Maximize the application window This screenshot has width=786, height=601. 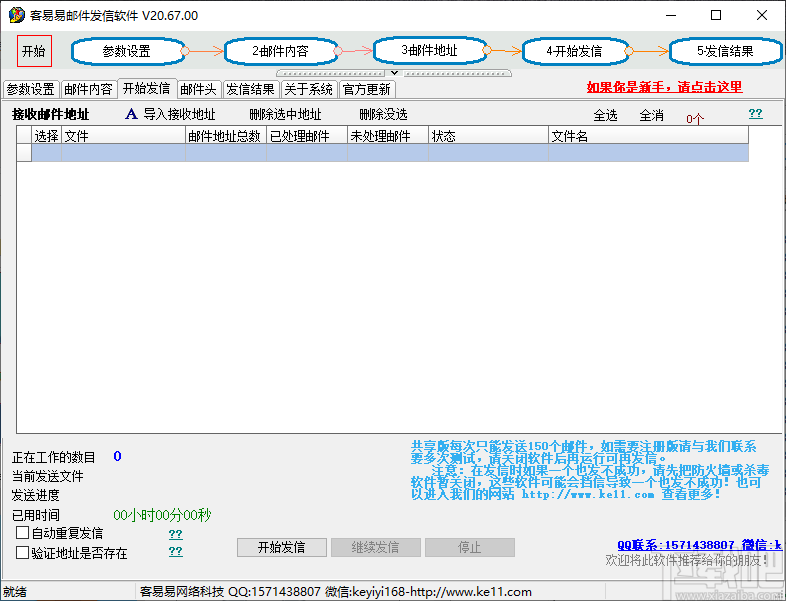coord(716,16)
